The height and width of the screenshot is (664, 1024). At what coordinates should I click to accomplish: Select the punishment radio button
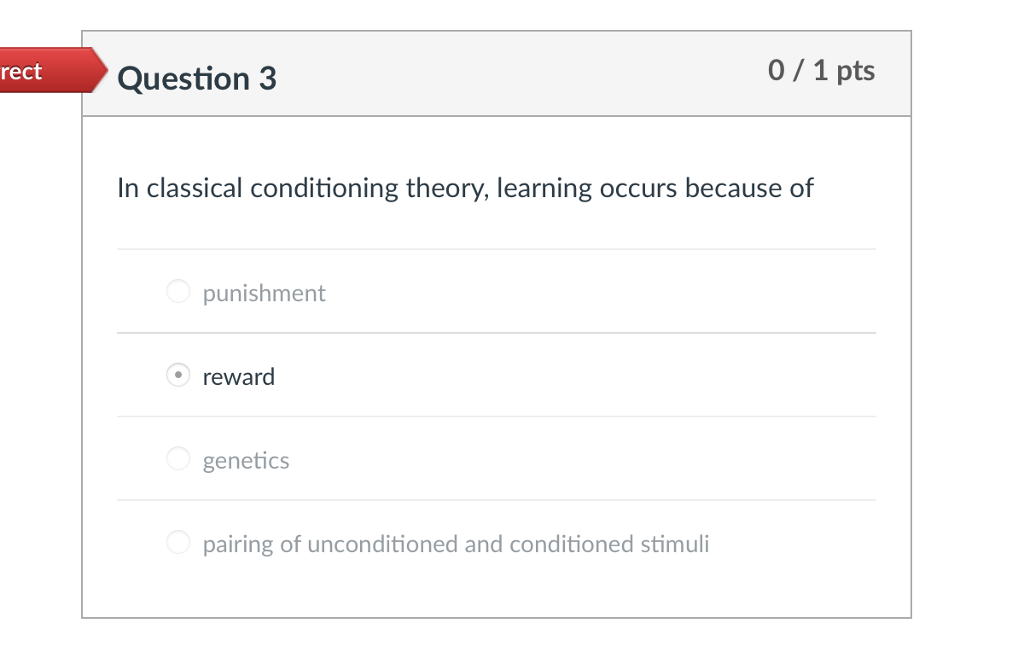(x=178, y=291)
